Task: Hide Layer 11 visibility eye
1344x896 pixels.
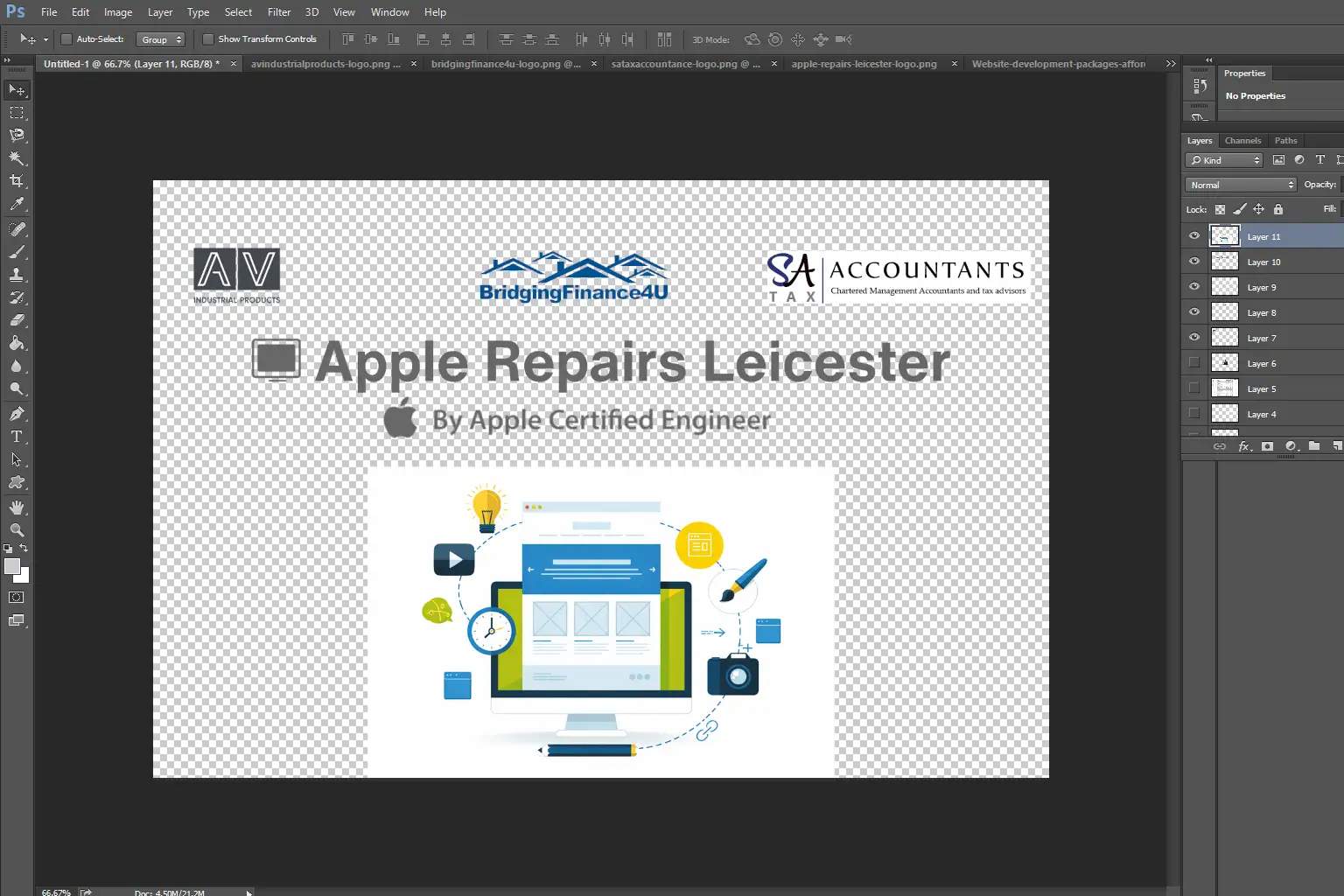Action: (1194, 236)
